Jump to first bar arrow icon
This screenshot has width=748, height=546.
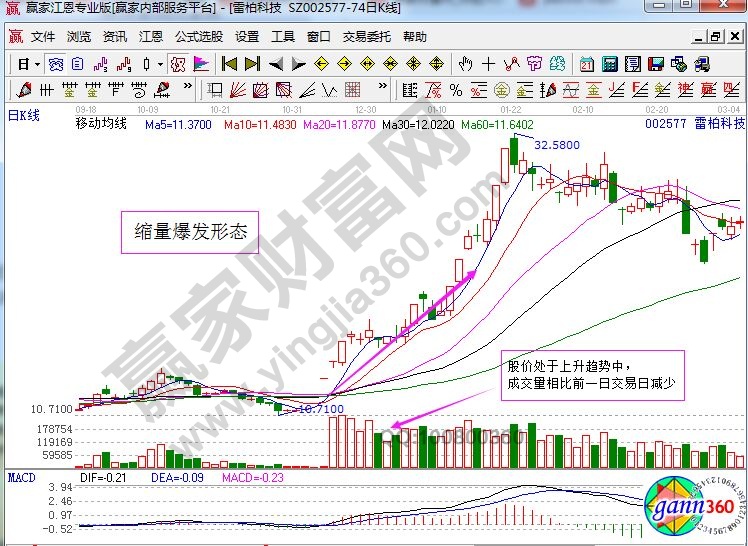(x=228, y=64)
